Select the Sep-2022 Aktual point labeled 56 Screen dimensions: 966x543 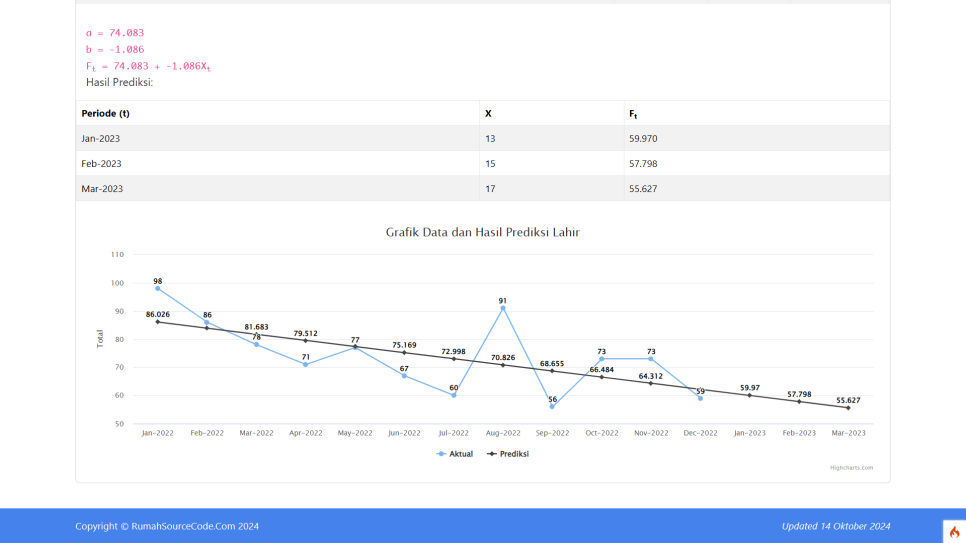552,406
